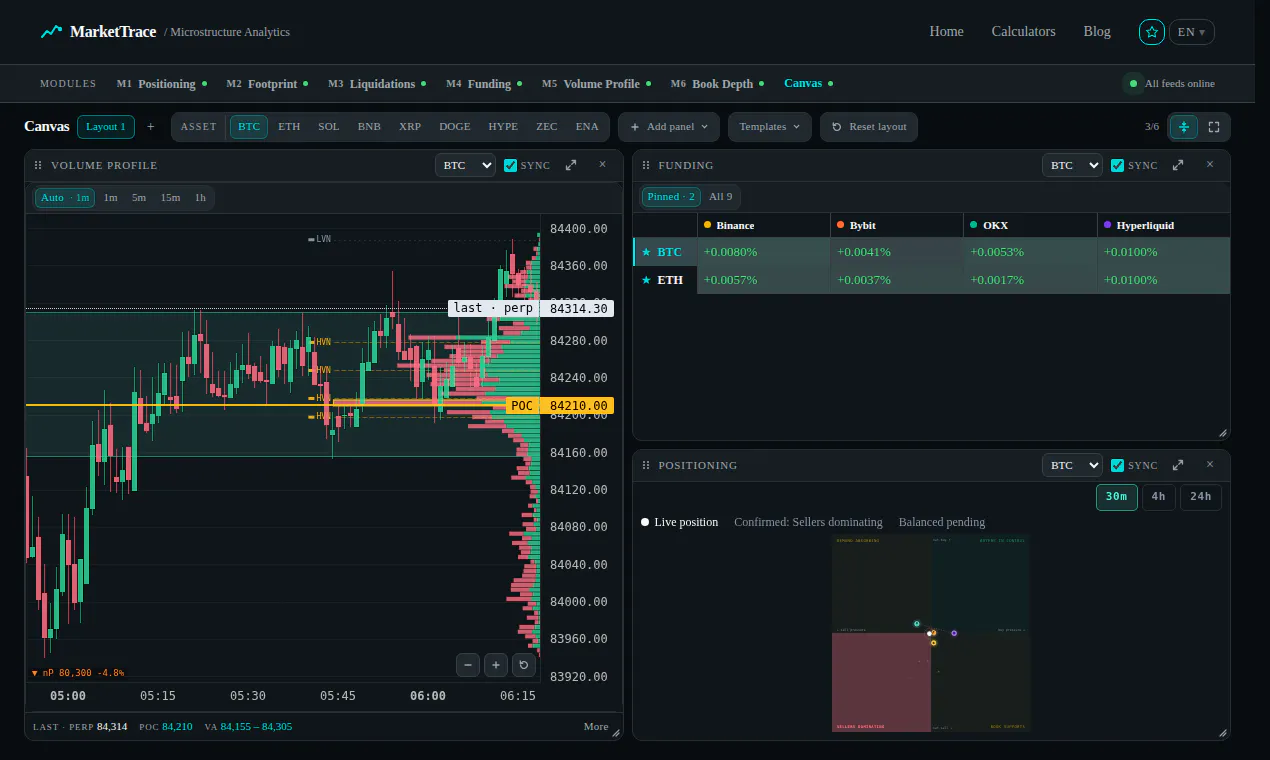Expand the Positioning panel to full size
This screenshot has height=760, width=1270.
[x=1178, y=465]
